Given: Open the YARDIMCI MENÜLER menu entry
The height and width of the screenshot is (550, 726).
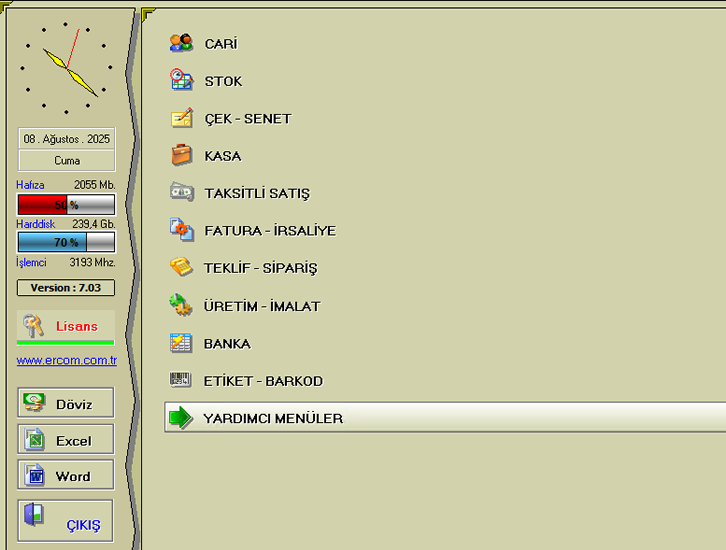Looking at the screenshot, I should click(x=272, y=418).
